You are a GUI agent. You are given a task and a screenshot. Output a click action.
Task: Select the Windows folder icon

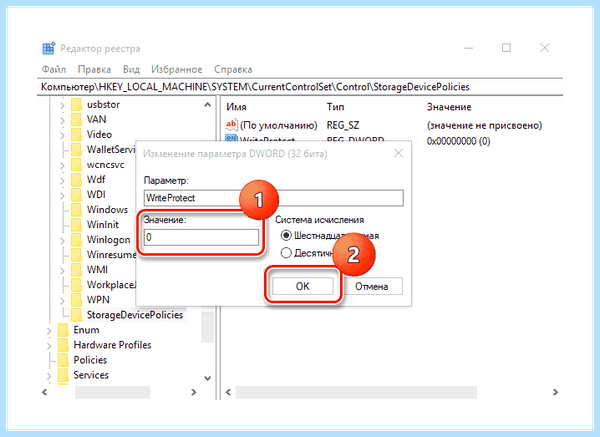pyautogui.click(x=77, y=210)
